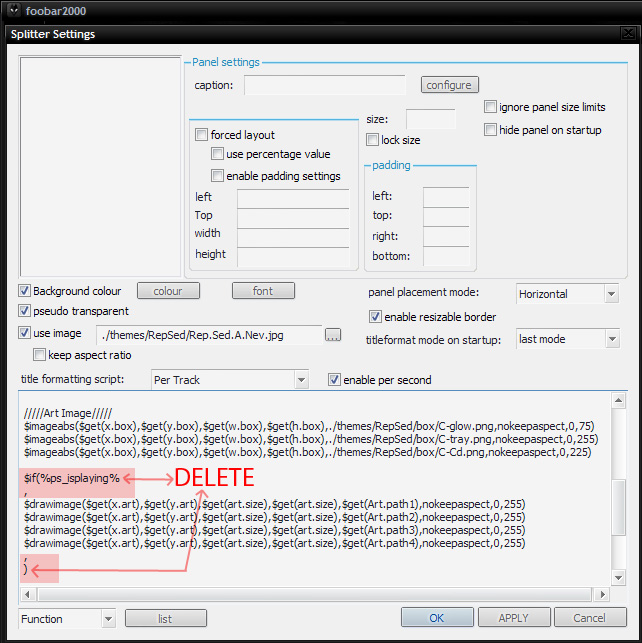
Task: Click the padding bottom field
Action: [446, 256]
